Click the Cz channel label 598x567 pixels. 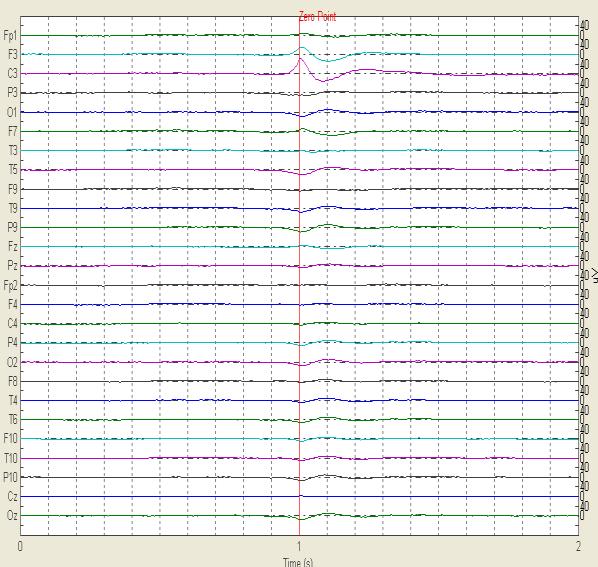12,496
